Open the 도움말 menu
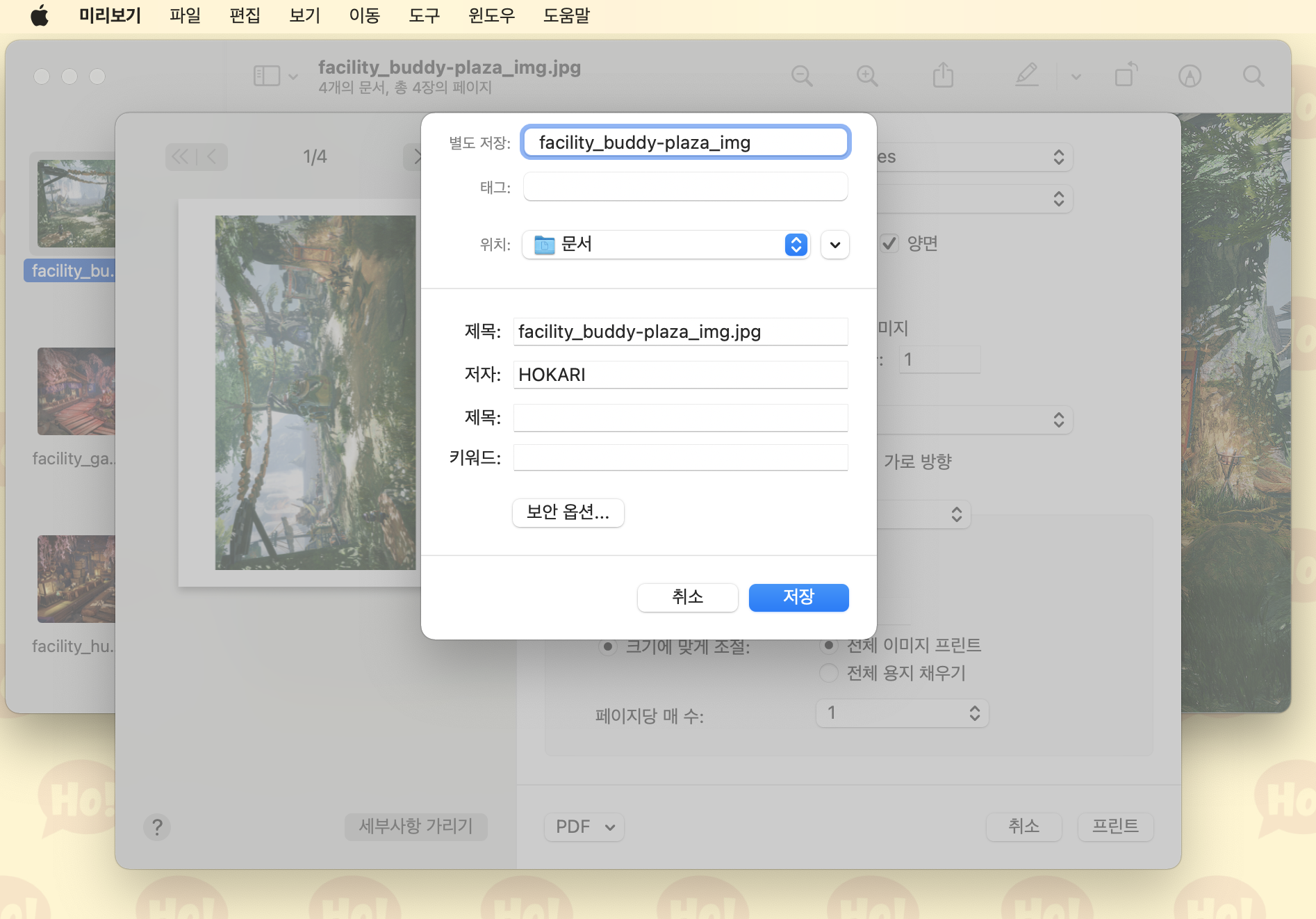The height and width of the screenshot is (919, 1316). 566,15
